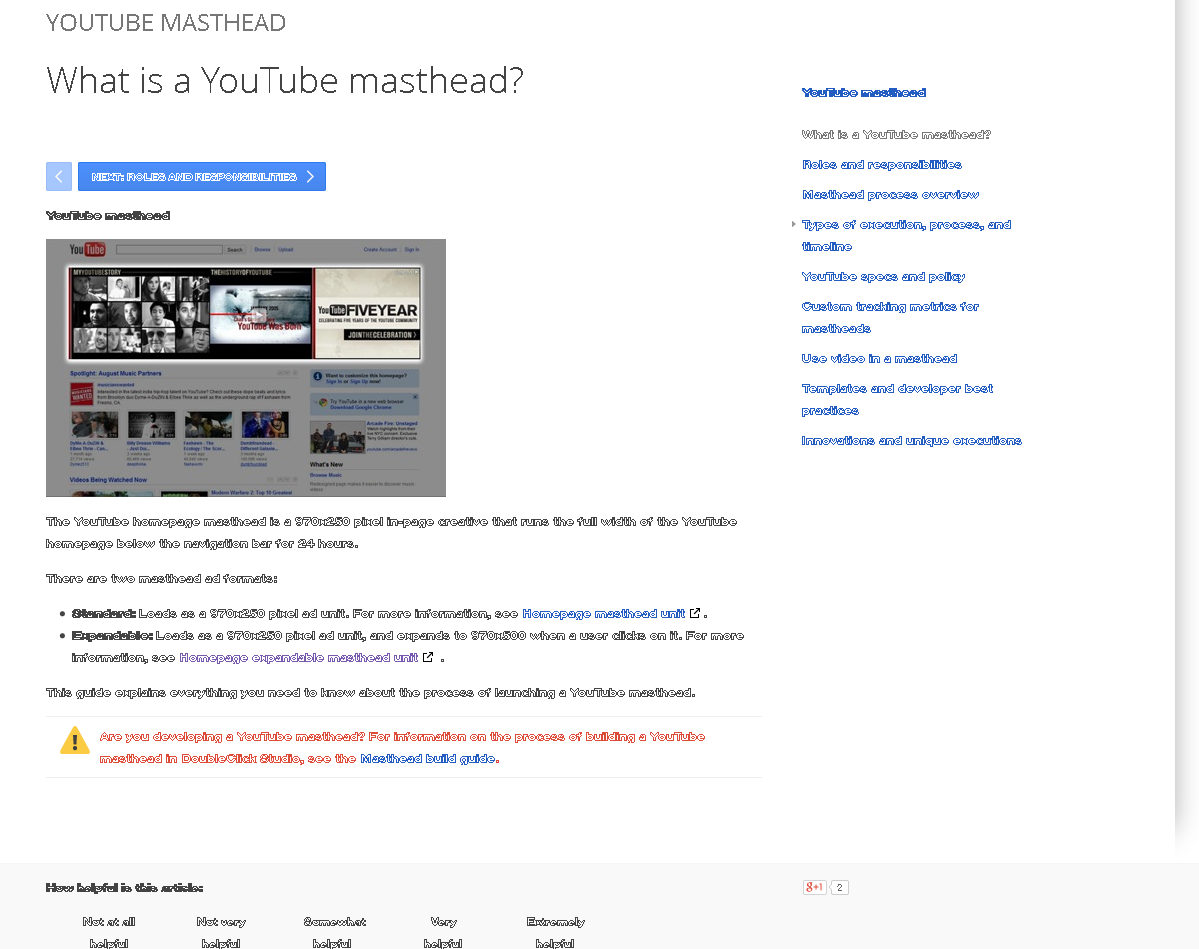Rate article as Very helpful
Screen dimensions: 1199x949
(443, 932)
